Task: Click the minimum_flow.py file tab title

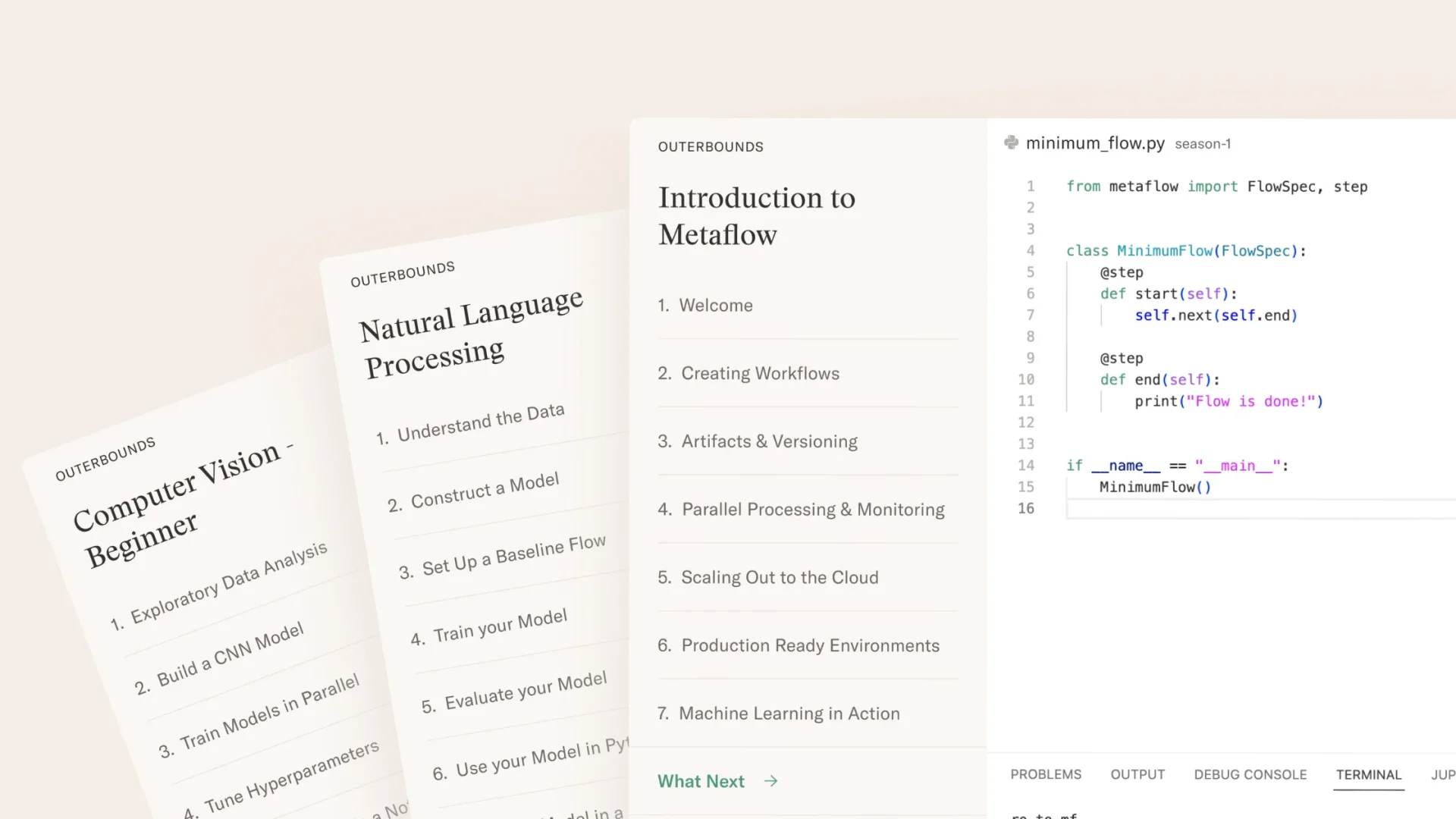Action: pyautogui.click(x=1095, y=143)
